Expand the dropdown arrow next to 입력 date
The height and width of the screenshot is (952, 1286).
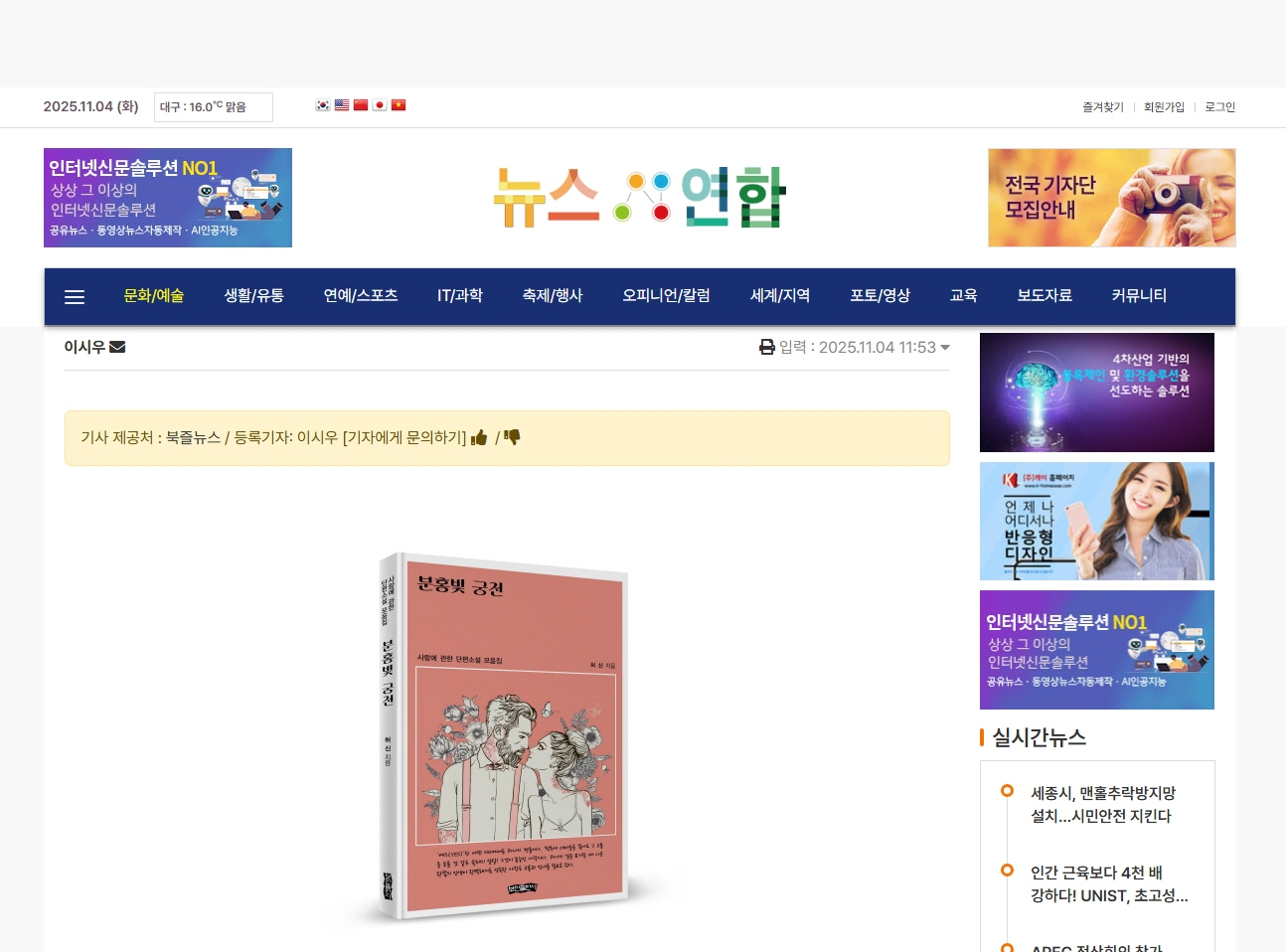tap(945, 348)
